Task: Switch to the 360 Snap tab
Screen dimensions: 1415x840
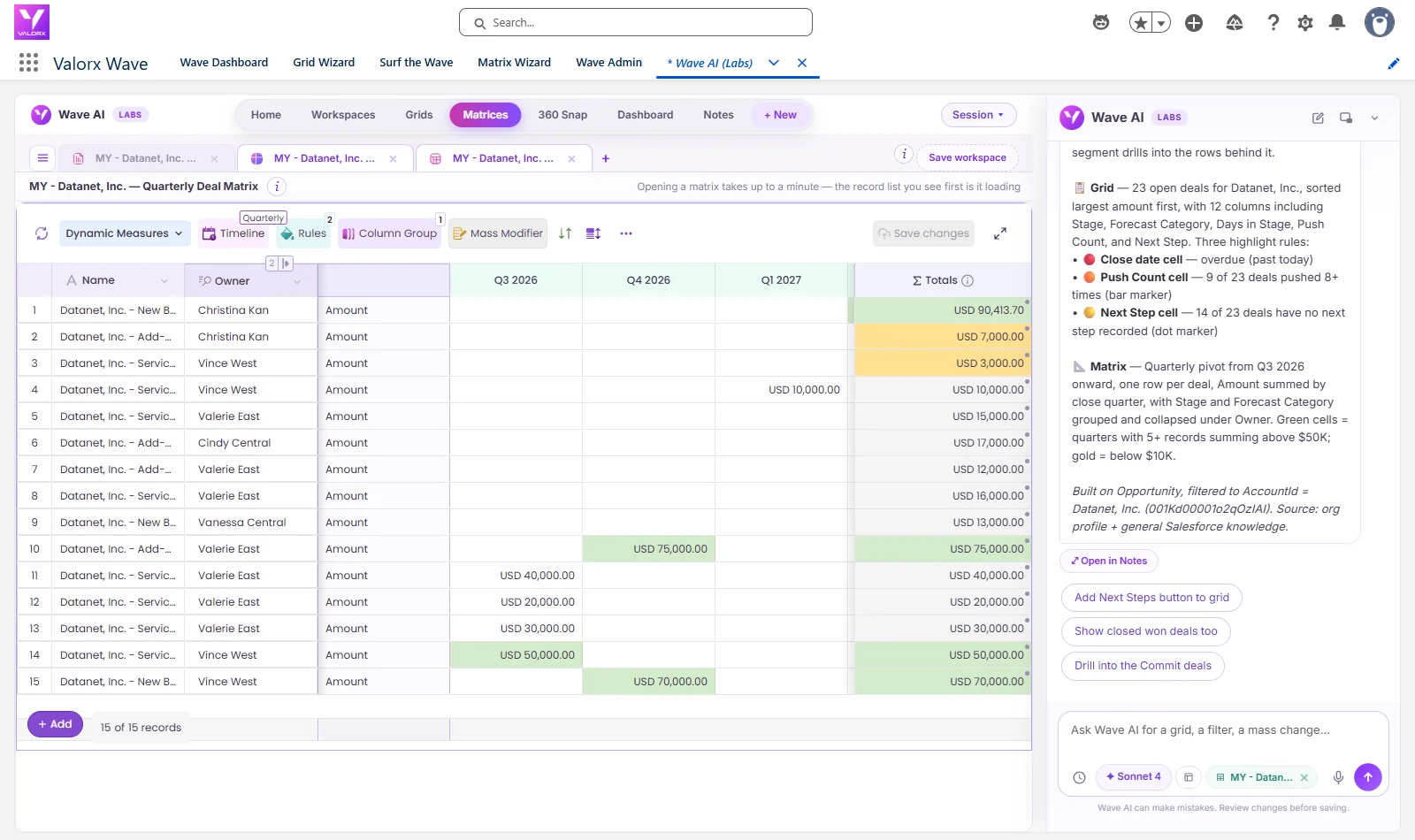Action: [562, 115]
